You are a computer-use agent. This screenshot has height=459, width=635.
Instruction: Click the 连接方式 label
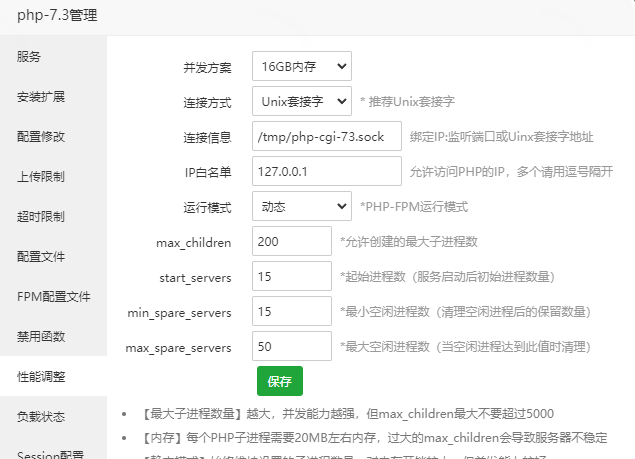[x=207, y=102]
